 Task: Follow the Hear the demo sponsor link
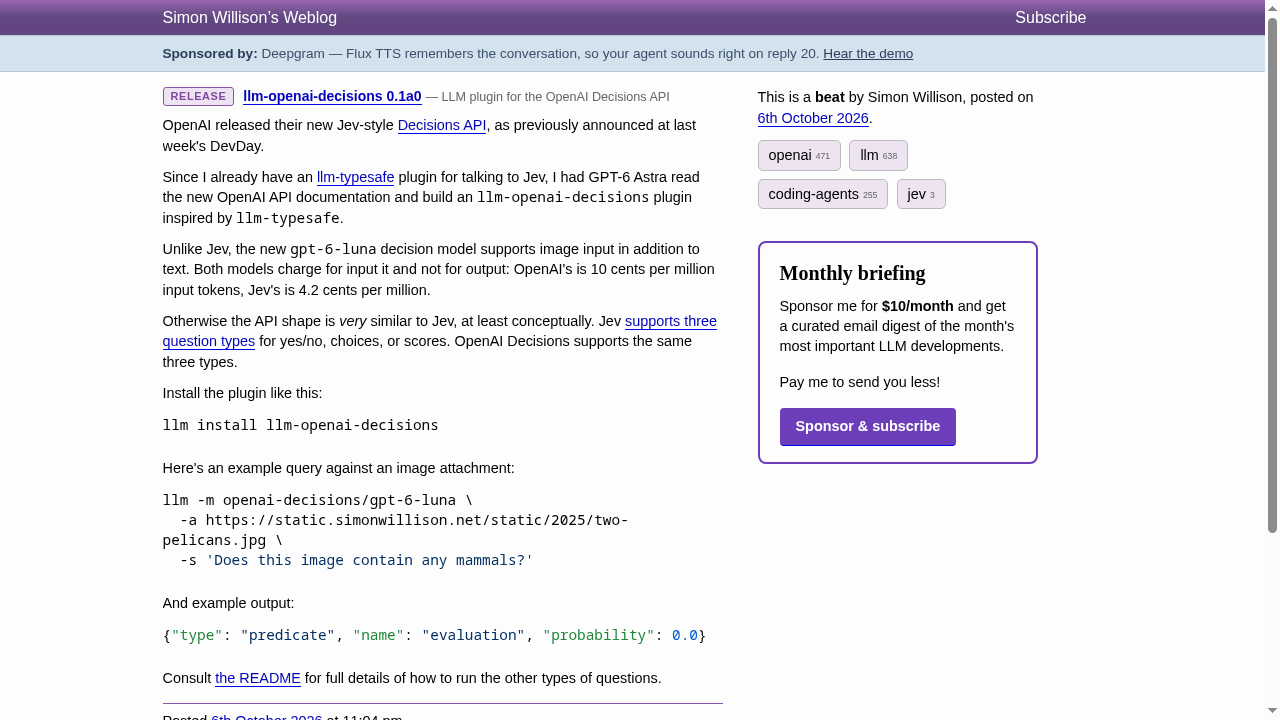coord(868,54)
